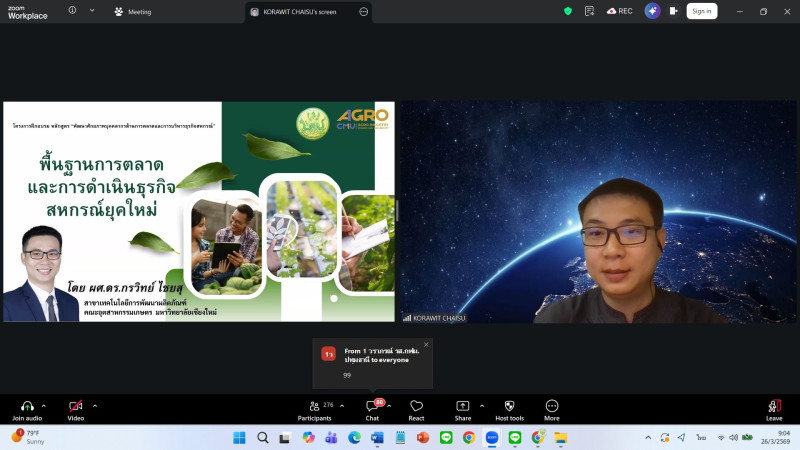Expand options arrow next to Participants

point(342,405)
